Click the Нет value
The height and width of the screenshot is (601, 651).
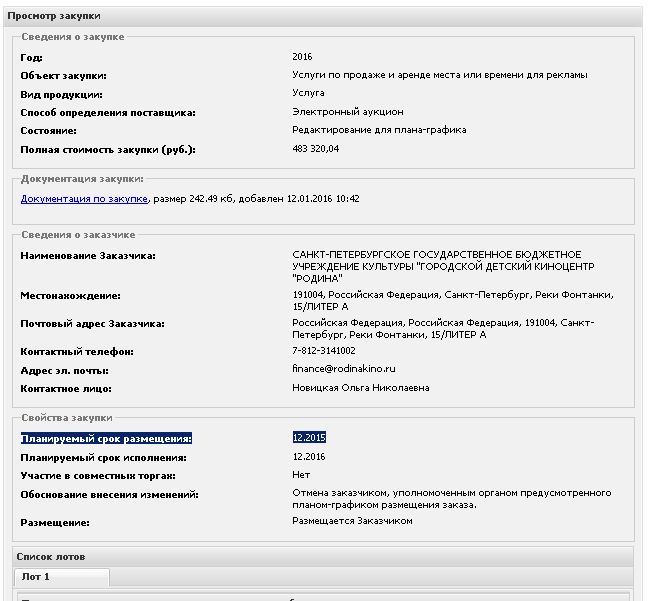(301, 475)
